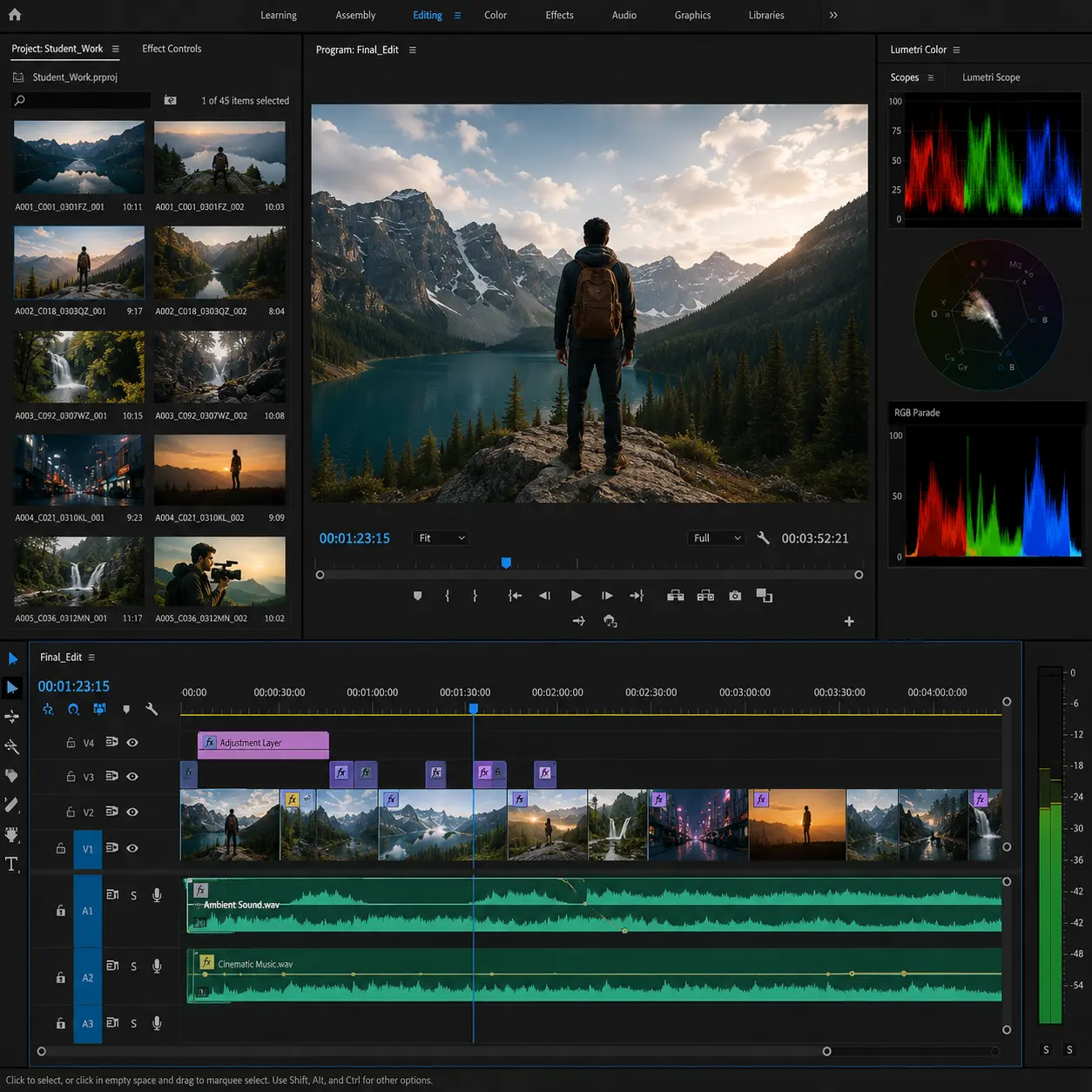The image size is (1092, 1092).
Task: Click the Program monitor playhead marker
Action: click(x=506, y=563)
